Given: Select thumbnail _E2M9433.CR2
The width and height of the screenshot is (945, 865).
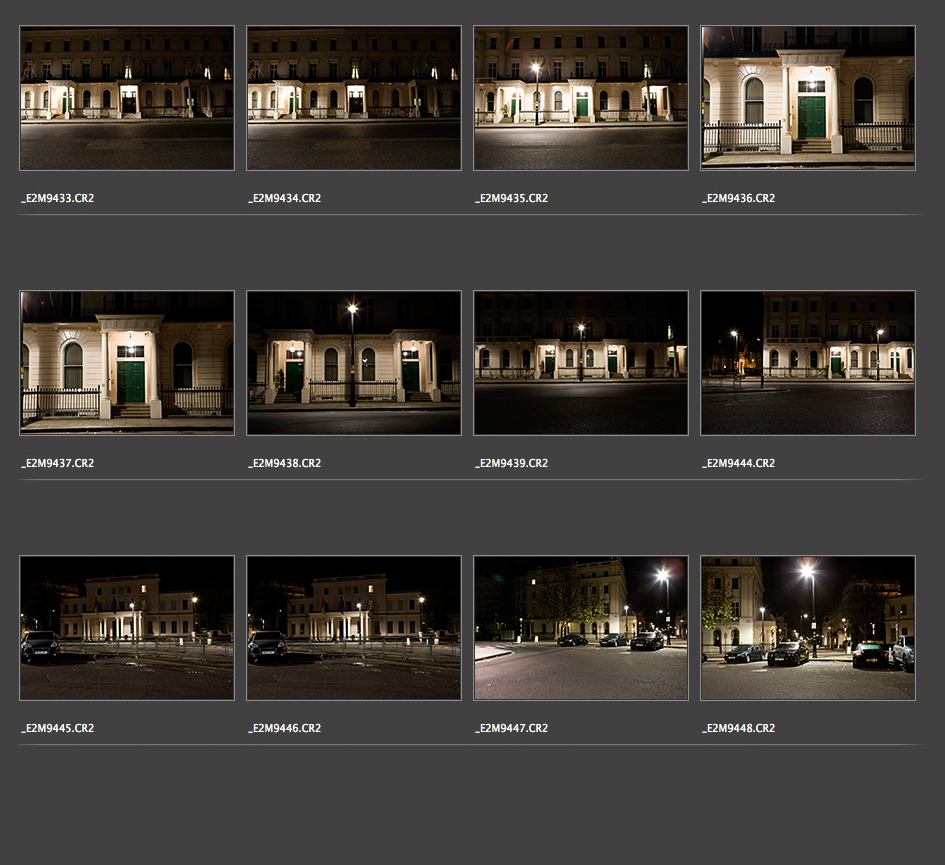Looking at the screenshot, I should [127, 98].
